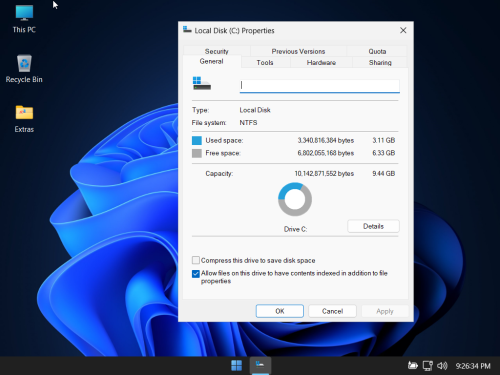Click the 9.44 GB capacity value
The height and width of the screenshot is (375, 500).
tap(384, 173)
